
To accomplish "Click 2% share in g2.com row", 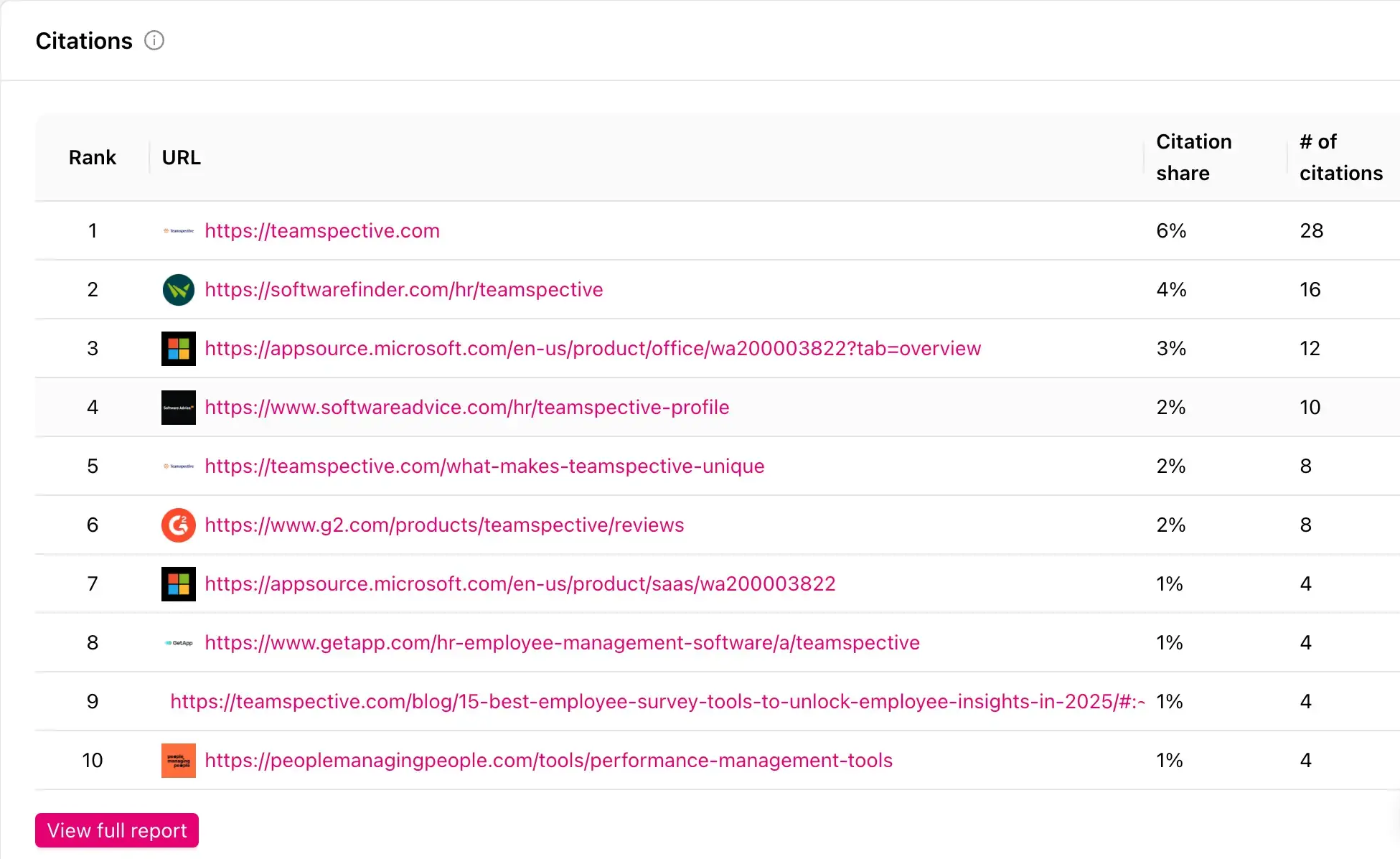I will [x=1171, y=525].
